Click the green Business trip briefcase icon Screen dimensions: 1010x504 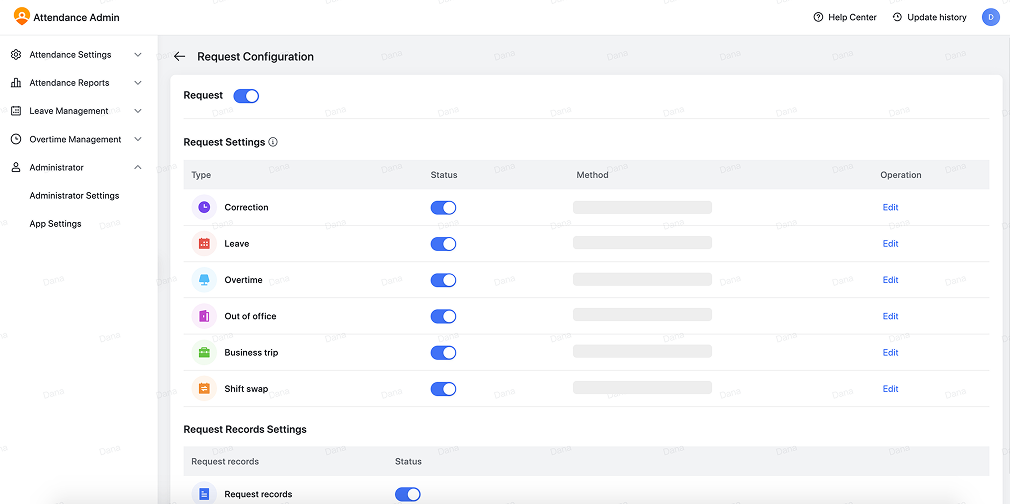pos(204,353)
